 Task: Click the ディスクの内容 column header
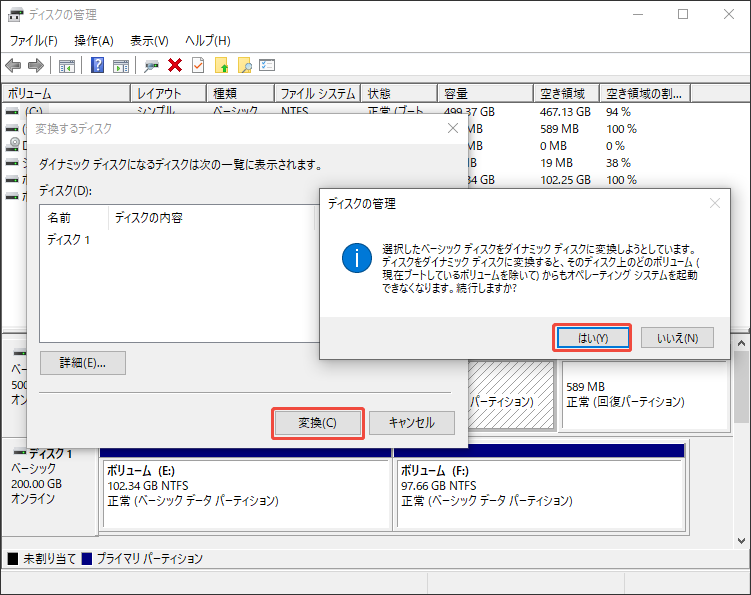(211, 218)
